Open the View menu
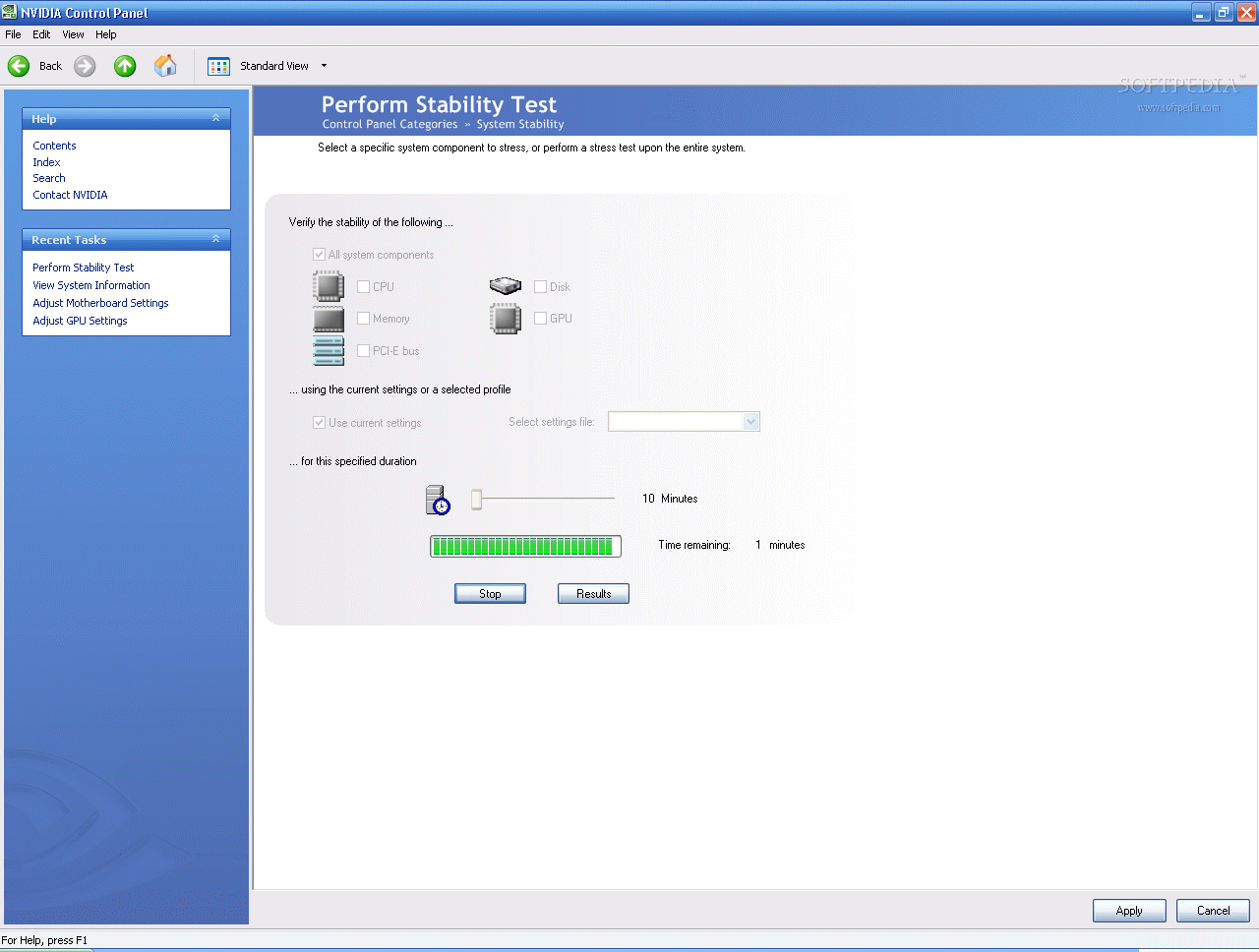The width and height of the screenshot is (1259, 952). (74, 34)
